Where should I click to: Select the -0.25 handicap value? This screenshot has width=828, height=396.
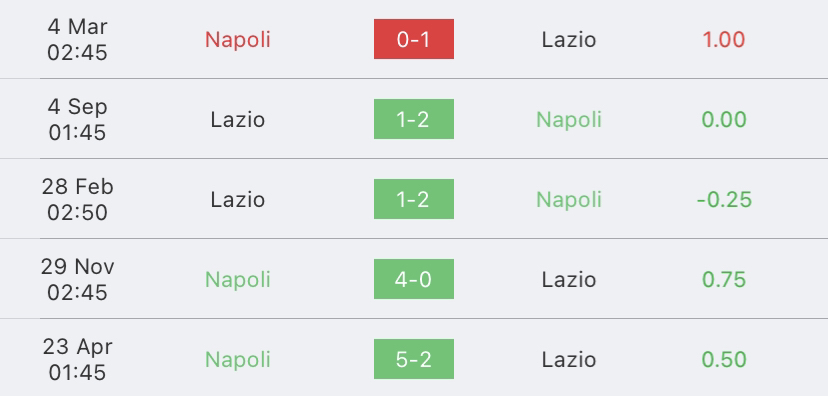pyautogui.click(x=724, y=200)
